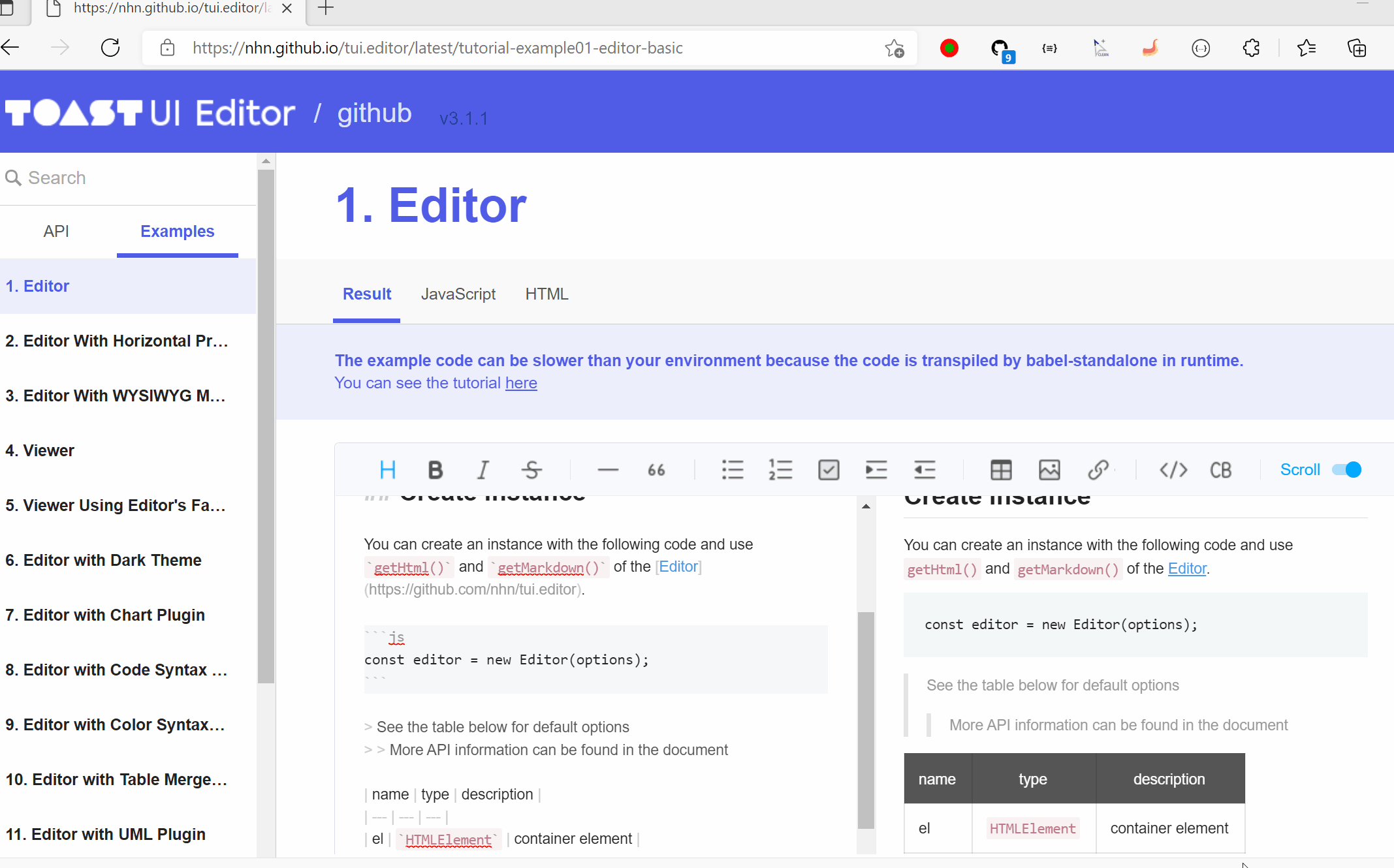
Task: Toggle the Scroll switch off
Action: (x=1346, y=469)
